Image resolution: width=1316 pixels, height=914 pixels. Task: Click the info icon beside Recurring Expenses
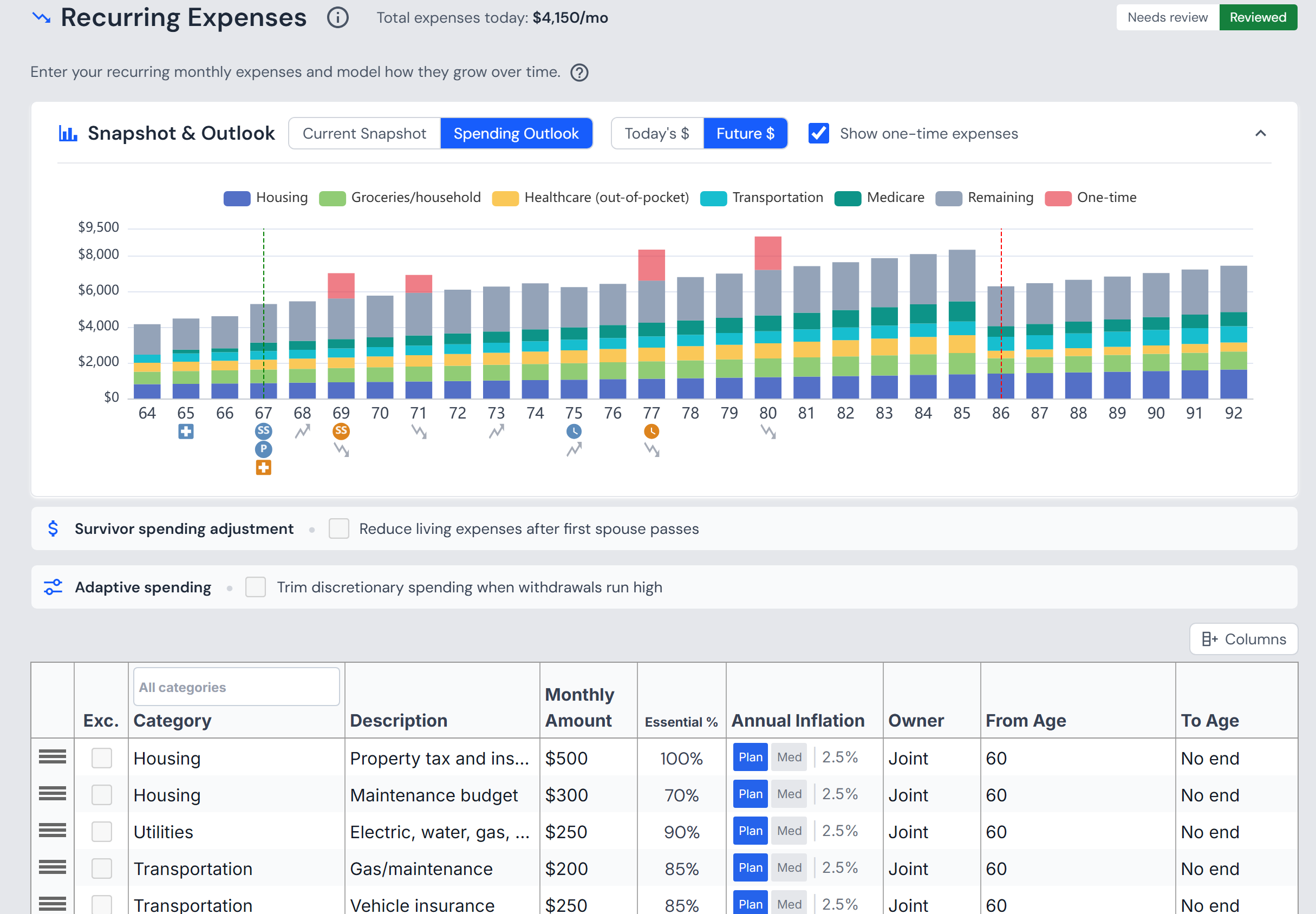(x=338, y=18)
